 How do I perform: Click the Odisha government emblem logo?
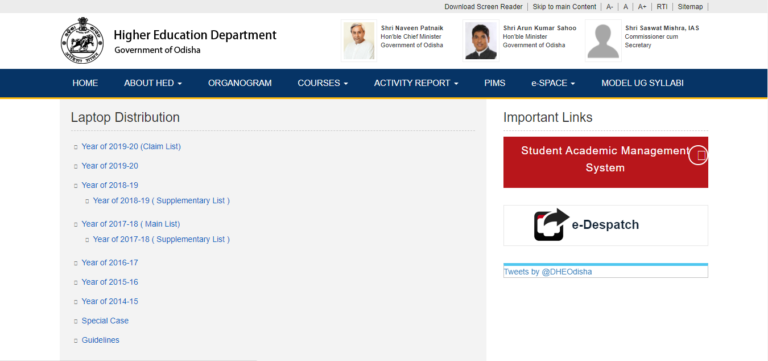[x=82, y=40]
